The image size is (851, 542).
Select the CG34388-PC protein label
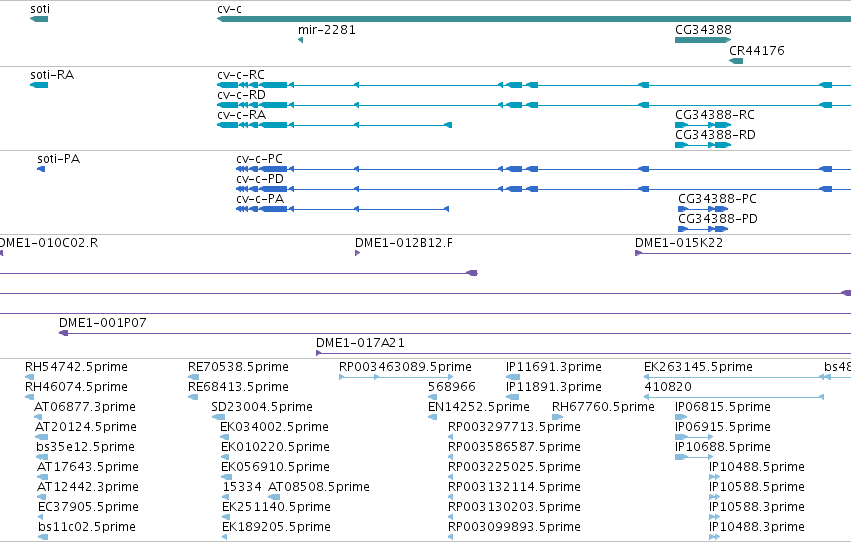717,199
